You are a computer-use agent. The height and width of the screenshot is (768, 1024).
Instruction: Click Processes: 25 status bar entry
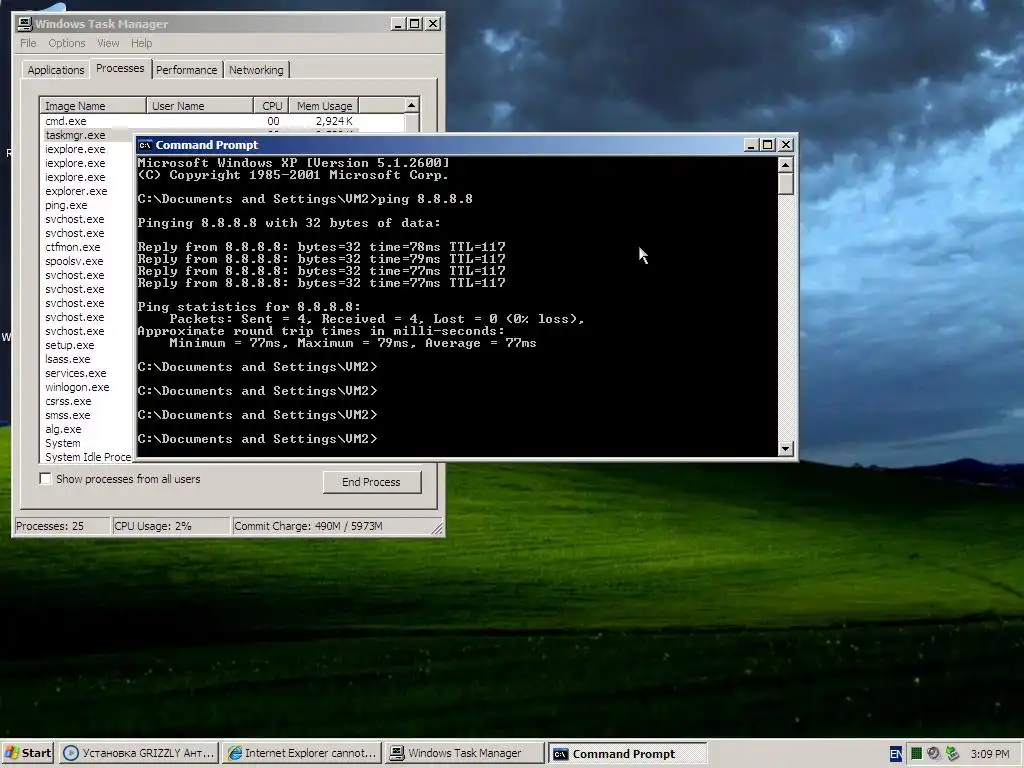[62, 526]
